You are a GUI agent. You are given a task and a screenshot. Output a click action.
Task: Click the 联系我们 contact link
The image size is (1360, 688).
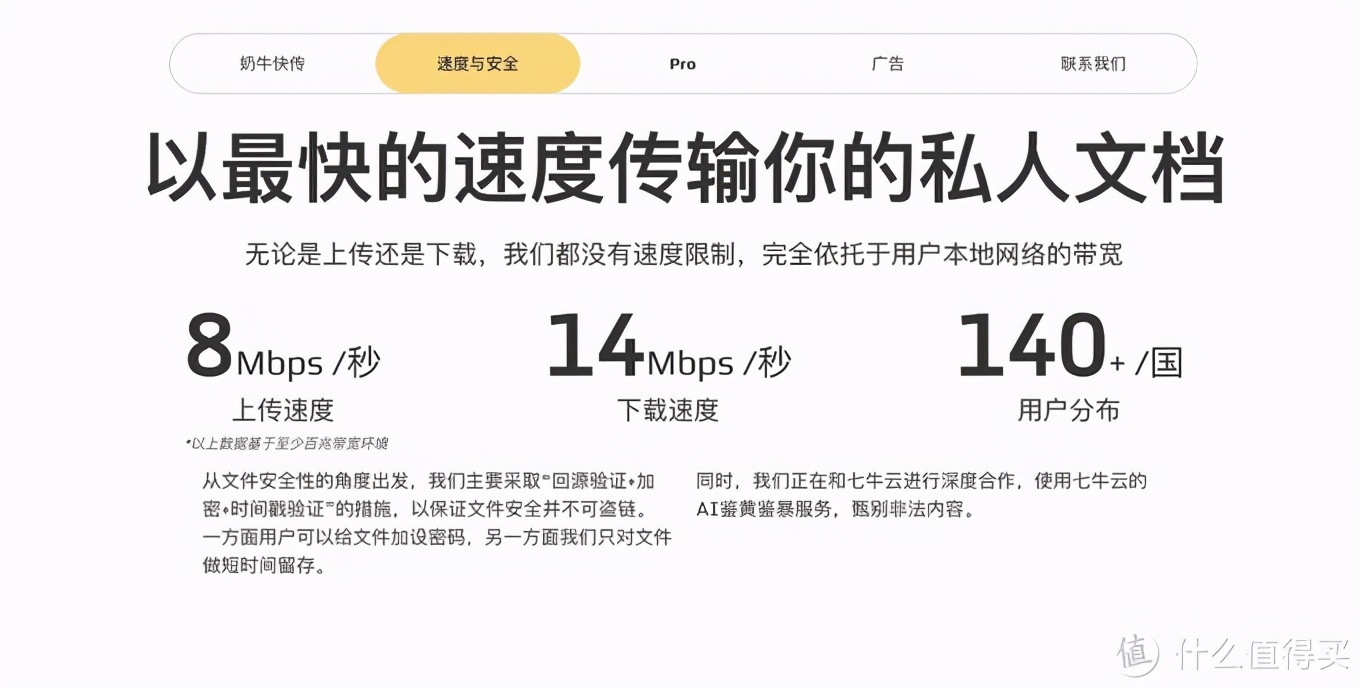[x=1093, y=63]
